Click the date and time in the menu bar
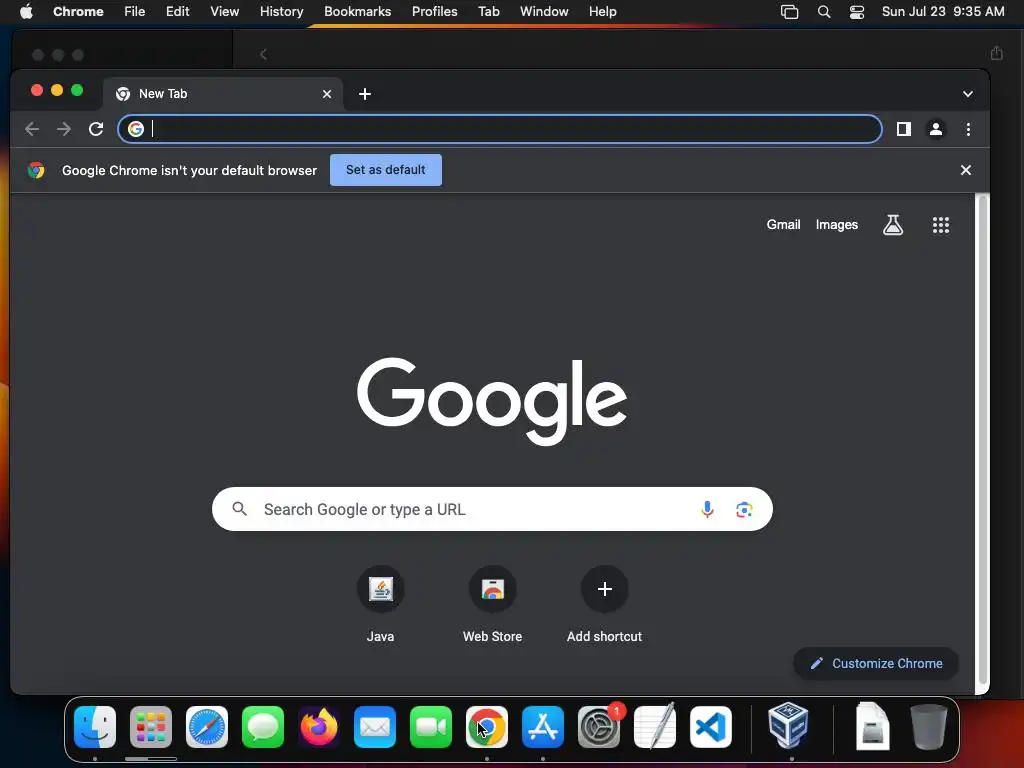Image resolution: width=1024 pixels, height=768 pixels. [x=943, y=11]
